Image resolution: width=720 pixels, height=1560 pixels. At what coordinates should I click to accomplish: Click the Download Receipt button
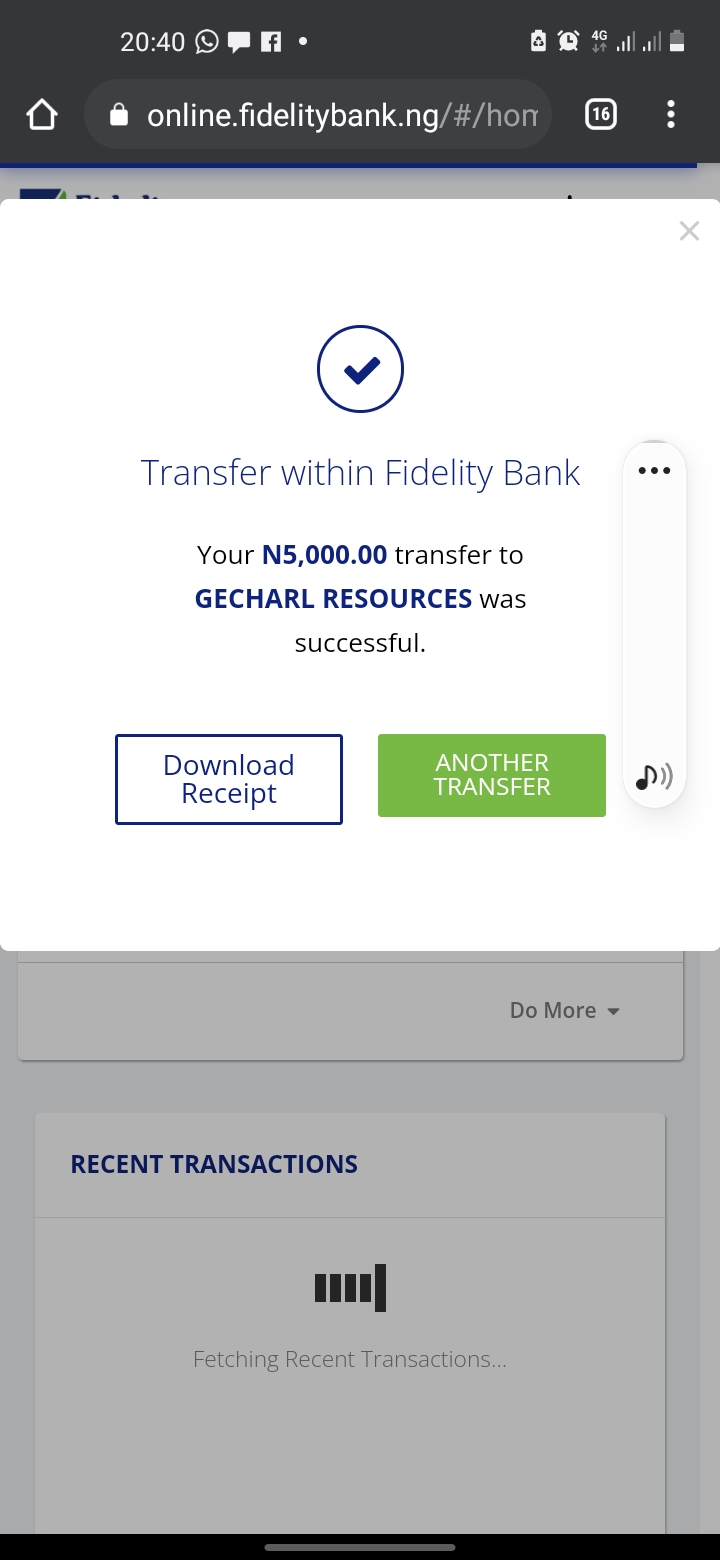tap(229, 779)
